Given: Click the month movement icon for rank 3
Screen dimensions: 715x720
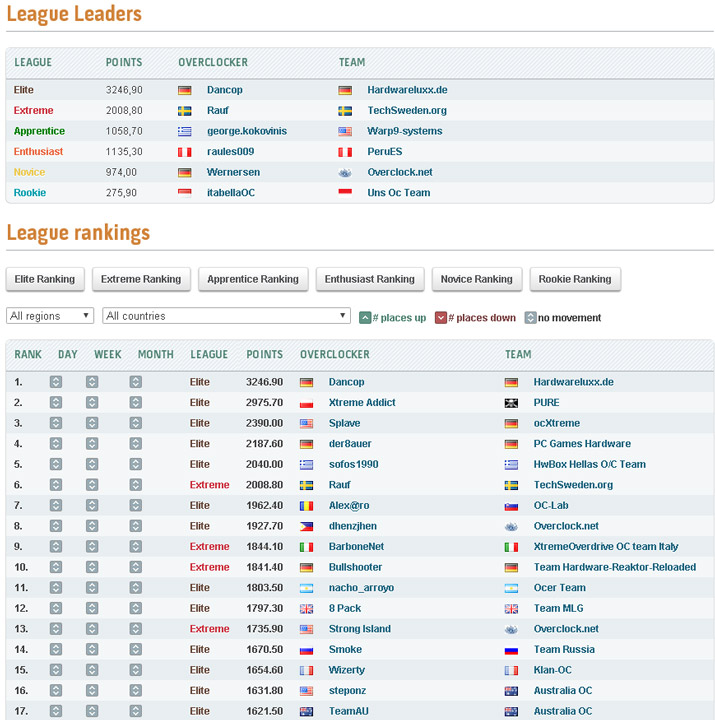Looking at the screenshot, I should [x=135, y=423].
